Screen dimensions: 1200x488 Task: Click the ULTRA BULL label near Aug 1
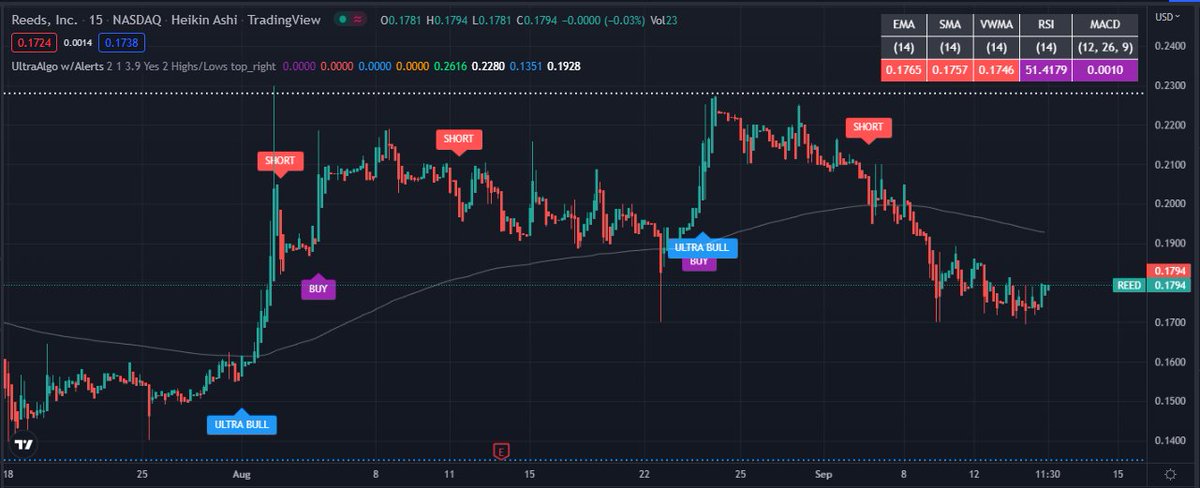click(241, 424)
